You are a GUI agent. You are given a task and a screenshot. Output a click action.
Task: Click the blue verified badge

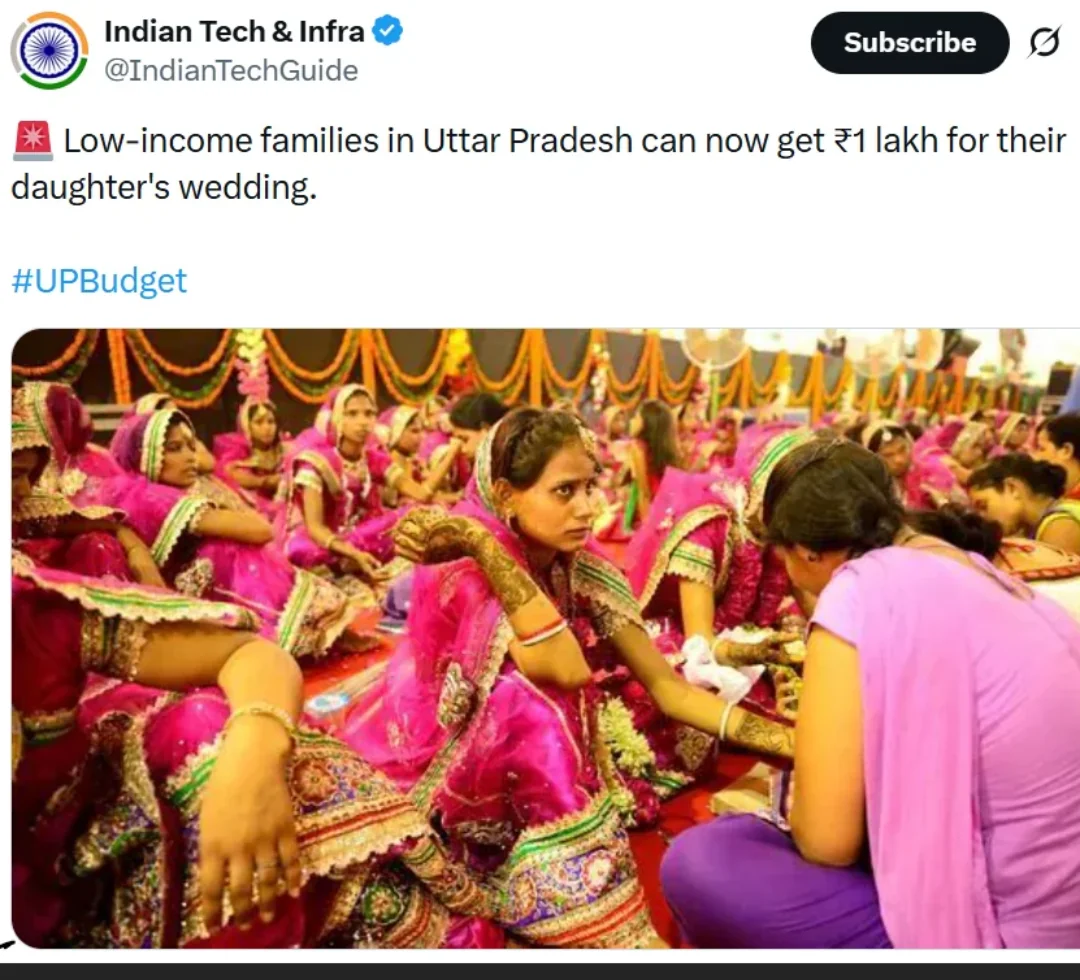(387, 32)
